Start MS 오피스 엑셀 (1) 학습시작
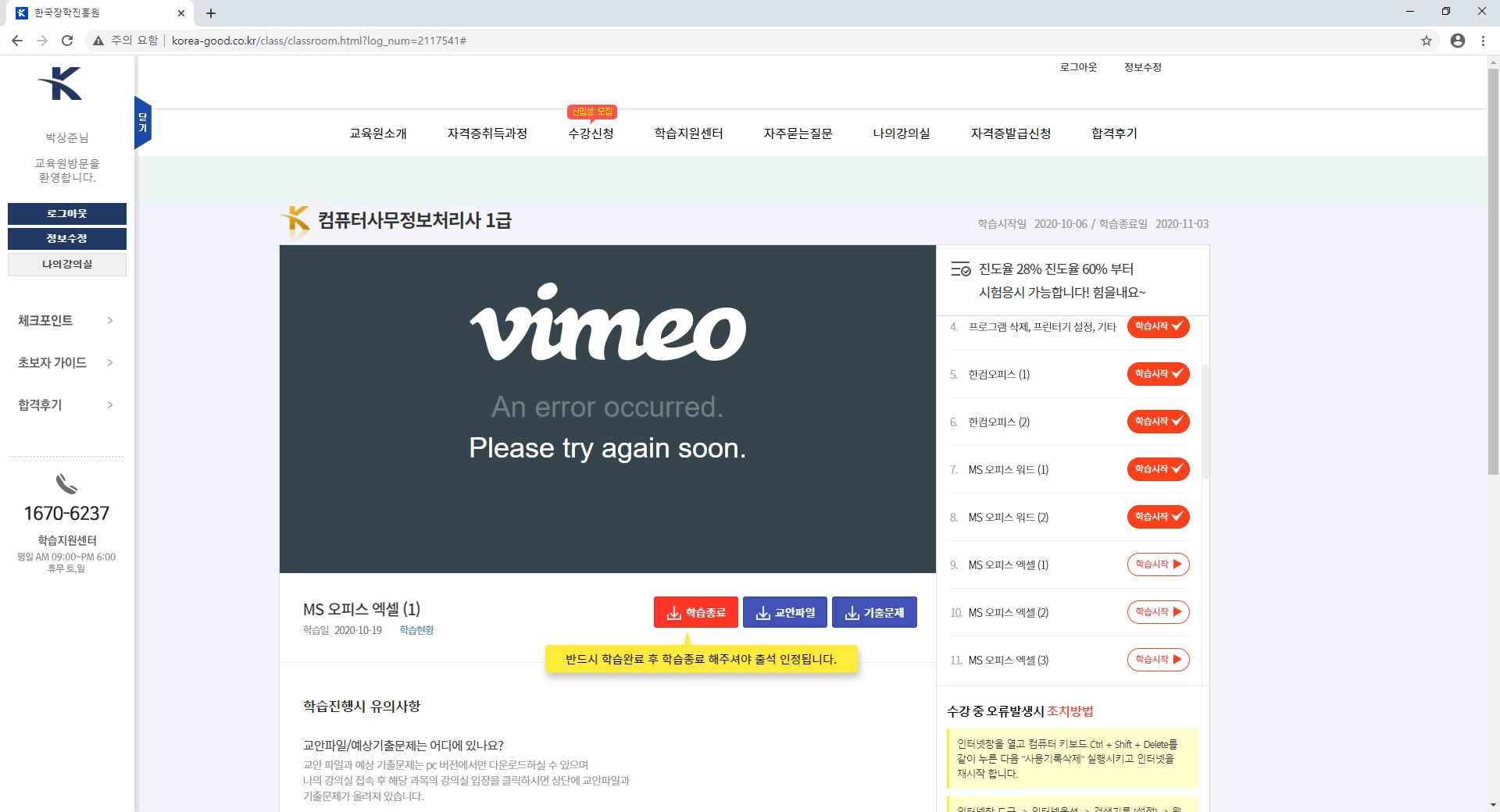Image resolution: width=1500 pixels, height=812 pixels. coord(1158,564)
